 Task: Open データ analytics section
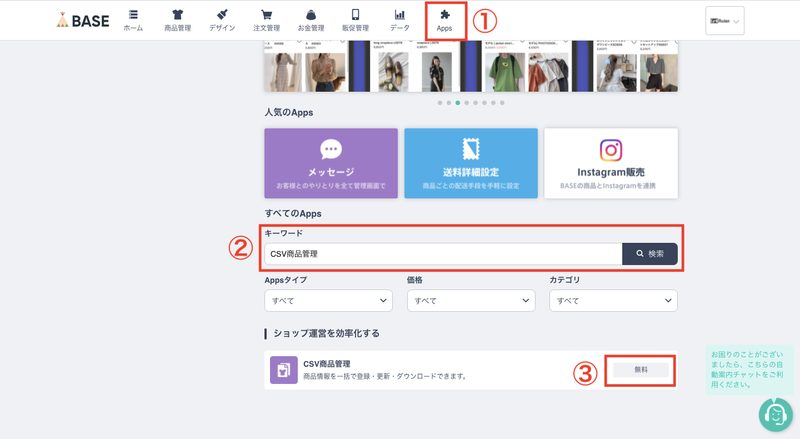click(399, 21)
